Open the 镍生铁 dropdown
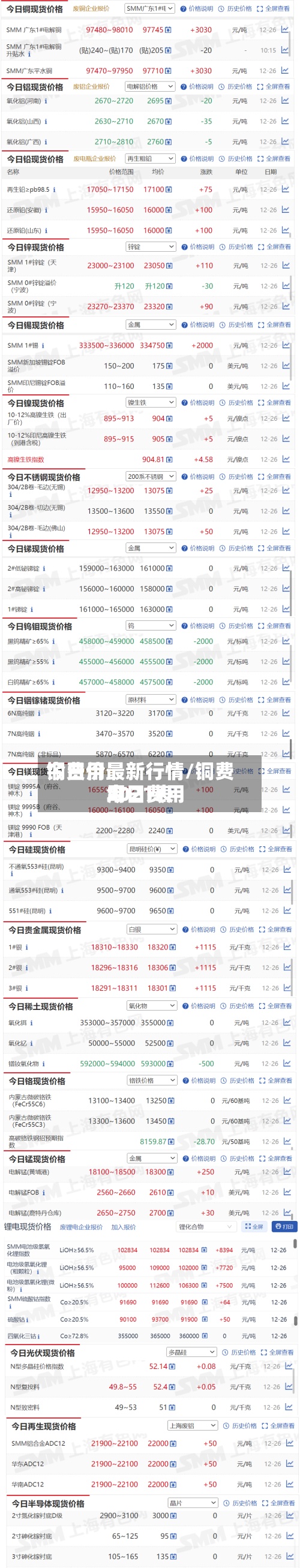 151,402
